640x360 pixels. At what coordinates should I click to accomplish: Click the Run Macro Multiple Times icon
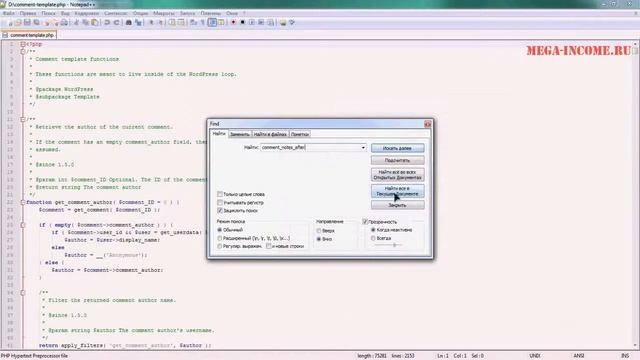click(261, 23)
